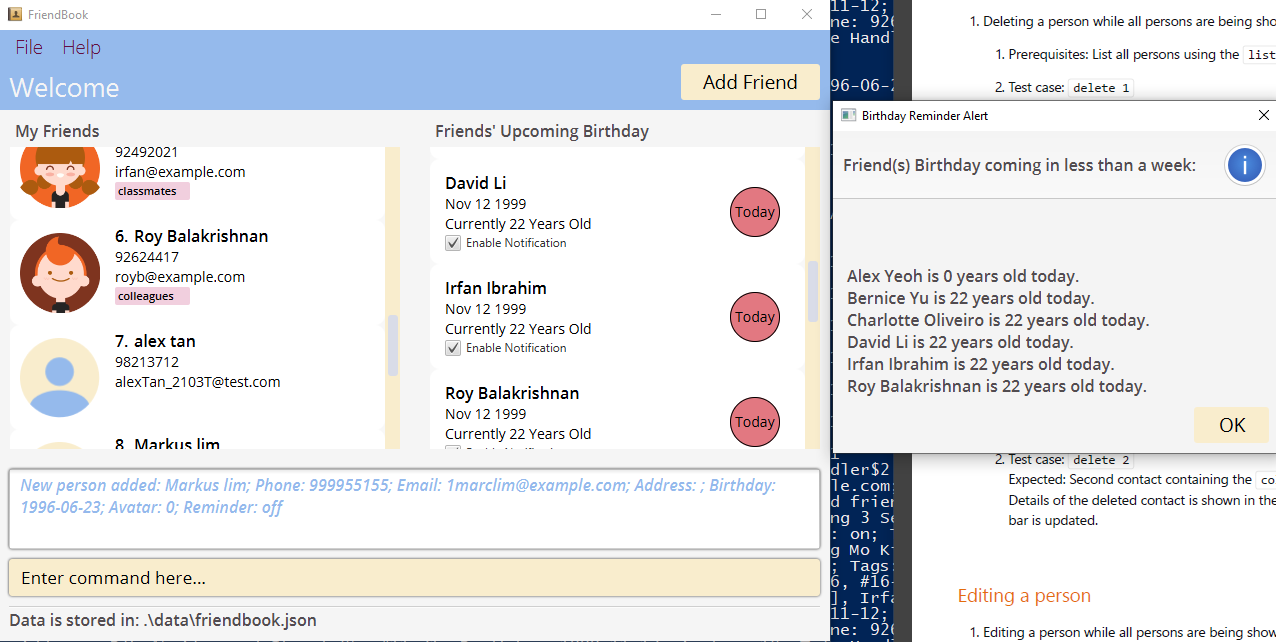The width and height of the screenshot is (1276, 642).
Task: Click alert line Alex Yeoh is 0 years old
Action: pos(963,276)
